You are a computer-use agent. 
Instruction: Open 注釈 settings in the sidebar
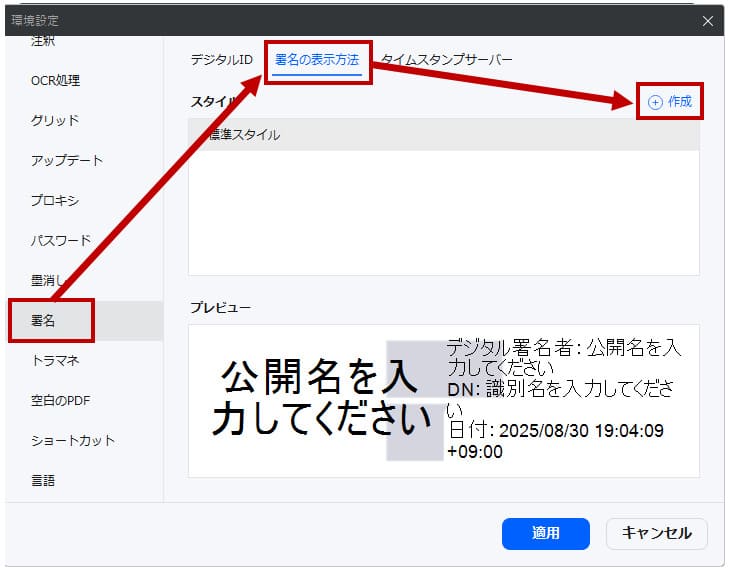tap(44, 42)
